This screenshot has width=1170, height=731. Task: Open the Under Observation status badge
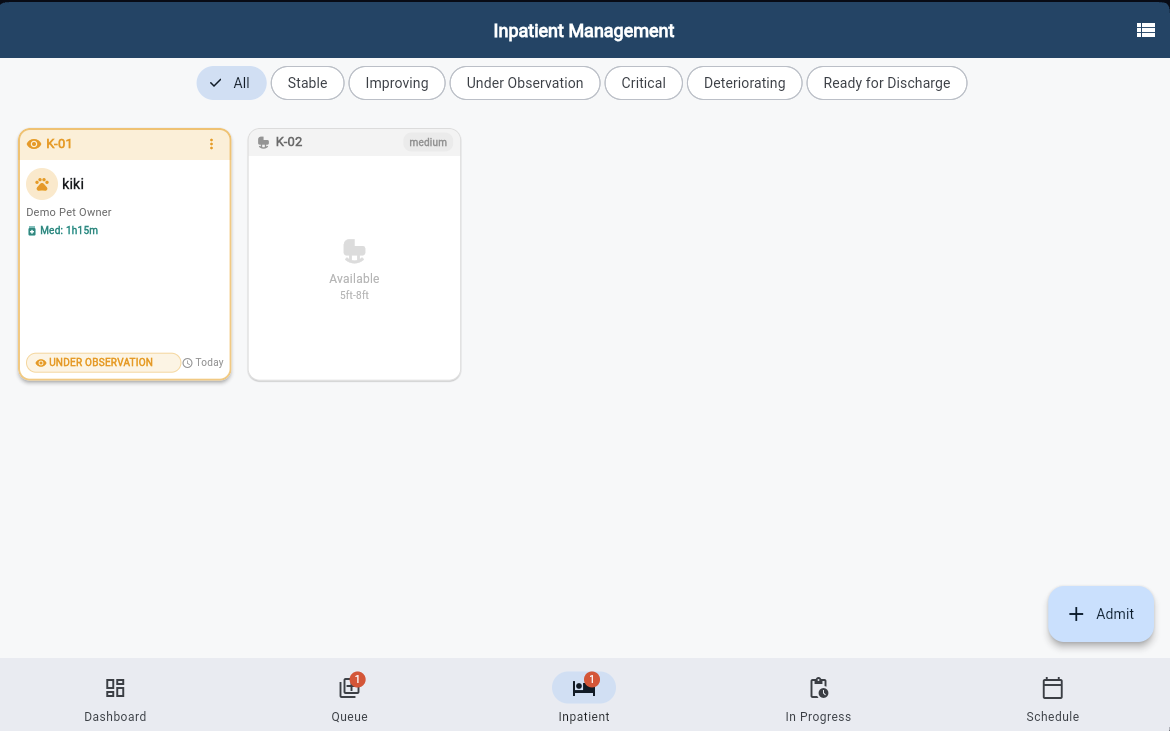[102, 362]
